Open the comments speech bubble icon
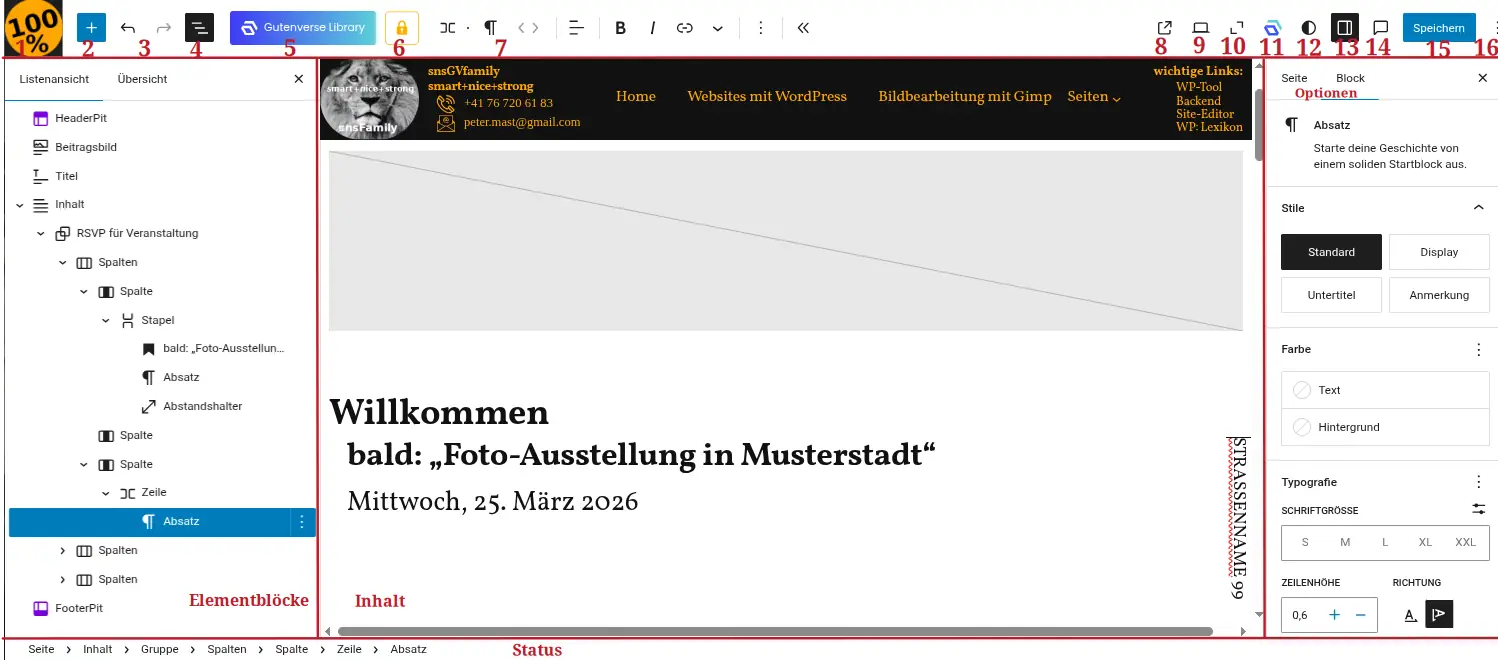1498x660 pixels. pyautogui.click(x=1380, y=28)
